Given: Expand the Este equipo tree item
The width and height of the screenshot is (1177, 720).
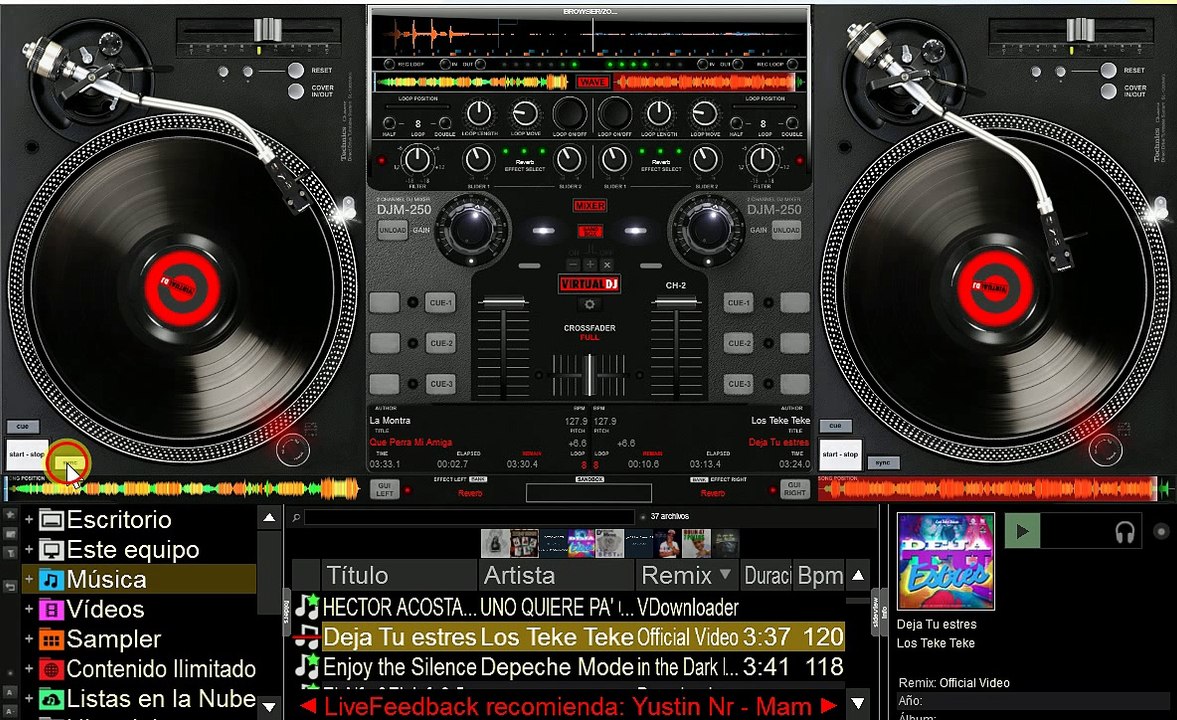Looking at the screenshot, I should coord(29,550).
